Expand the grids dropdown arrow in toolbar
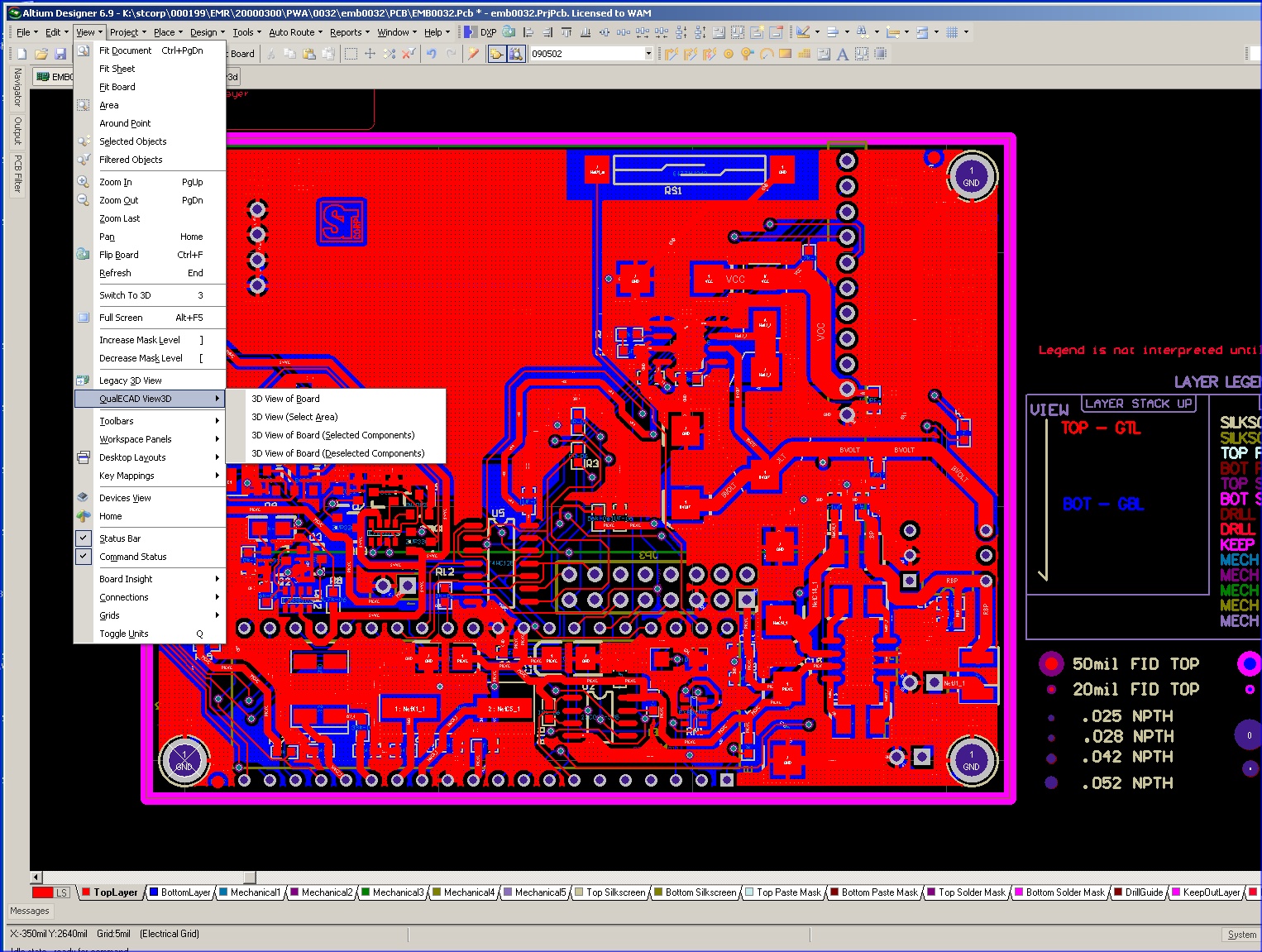The width and height of the screenshot is (1262, 952). point(966,32)
